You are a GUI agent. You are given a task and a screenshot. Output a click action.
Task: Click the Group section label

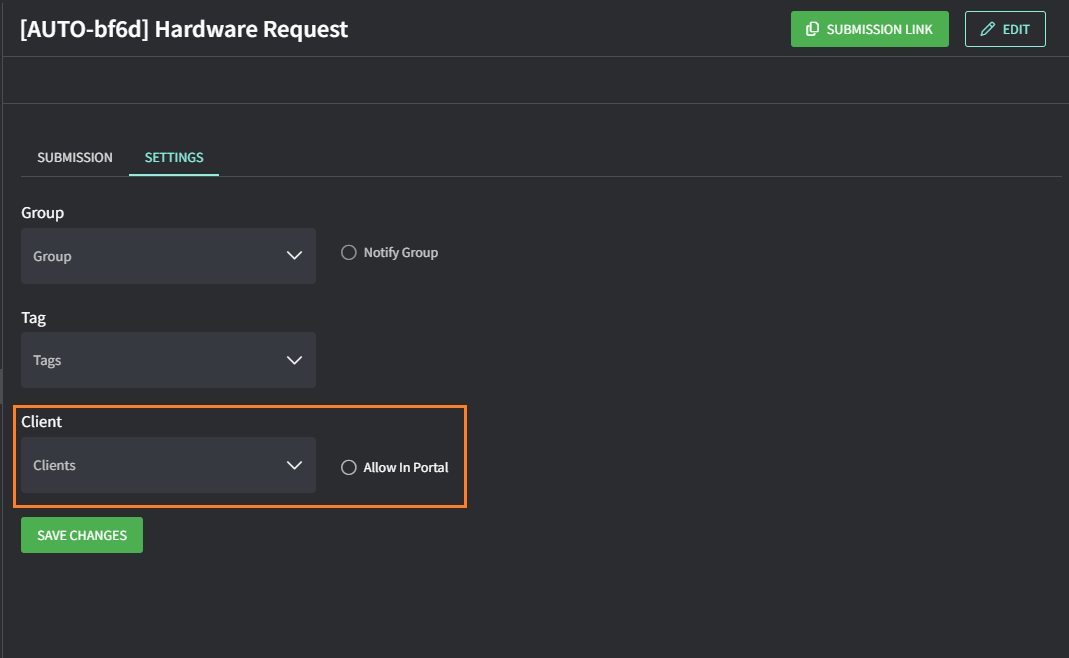[x=42, y=213]
